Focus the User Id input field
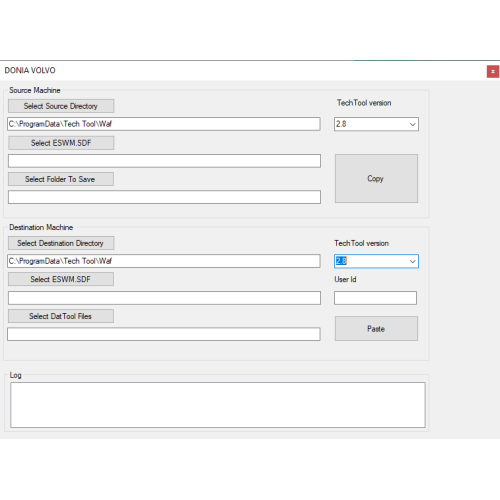 pos(375,298)
